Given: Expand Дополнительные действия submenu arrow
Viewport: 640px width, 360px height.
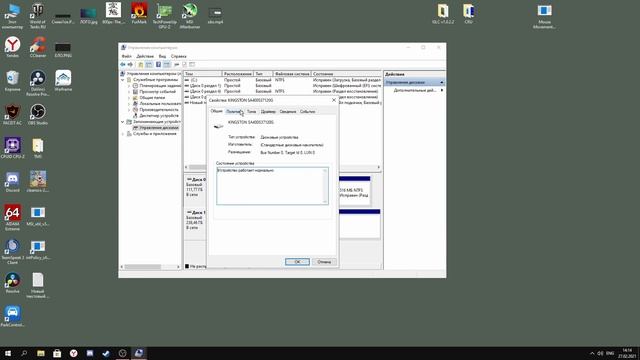Looking at the screenshot, I should point(442,90).
